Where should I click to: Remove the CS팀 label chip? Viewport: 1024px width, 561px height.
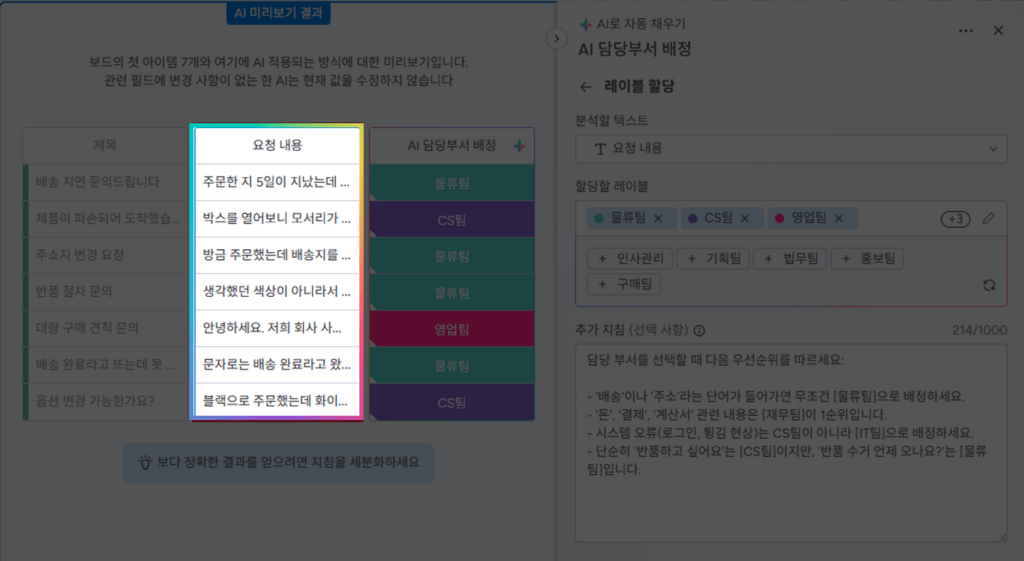coord(745,218)
